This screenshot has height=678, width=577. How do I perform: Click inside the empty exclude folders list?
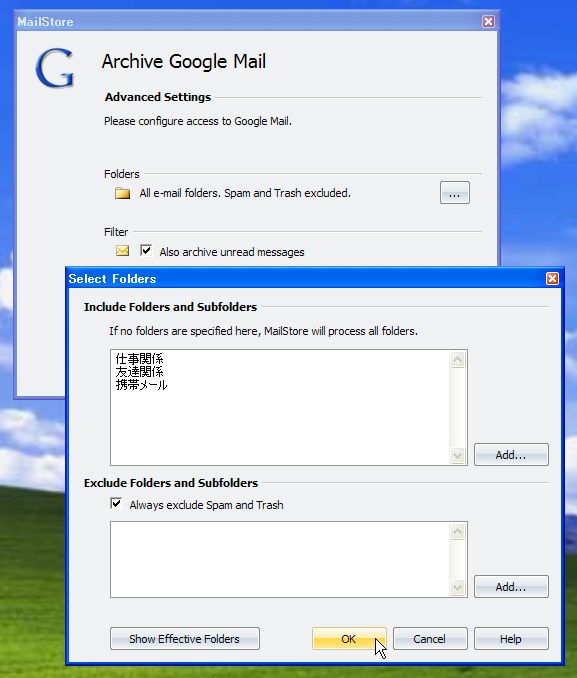(x=280, y=560)
